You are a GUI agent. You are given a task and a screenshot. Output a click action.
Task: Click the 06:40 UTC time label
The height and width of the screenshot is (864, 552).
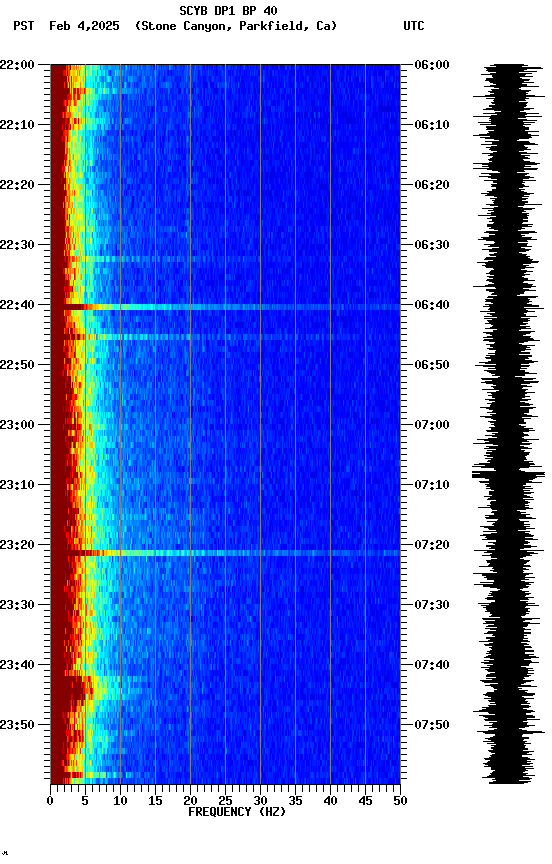[432, 305]
